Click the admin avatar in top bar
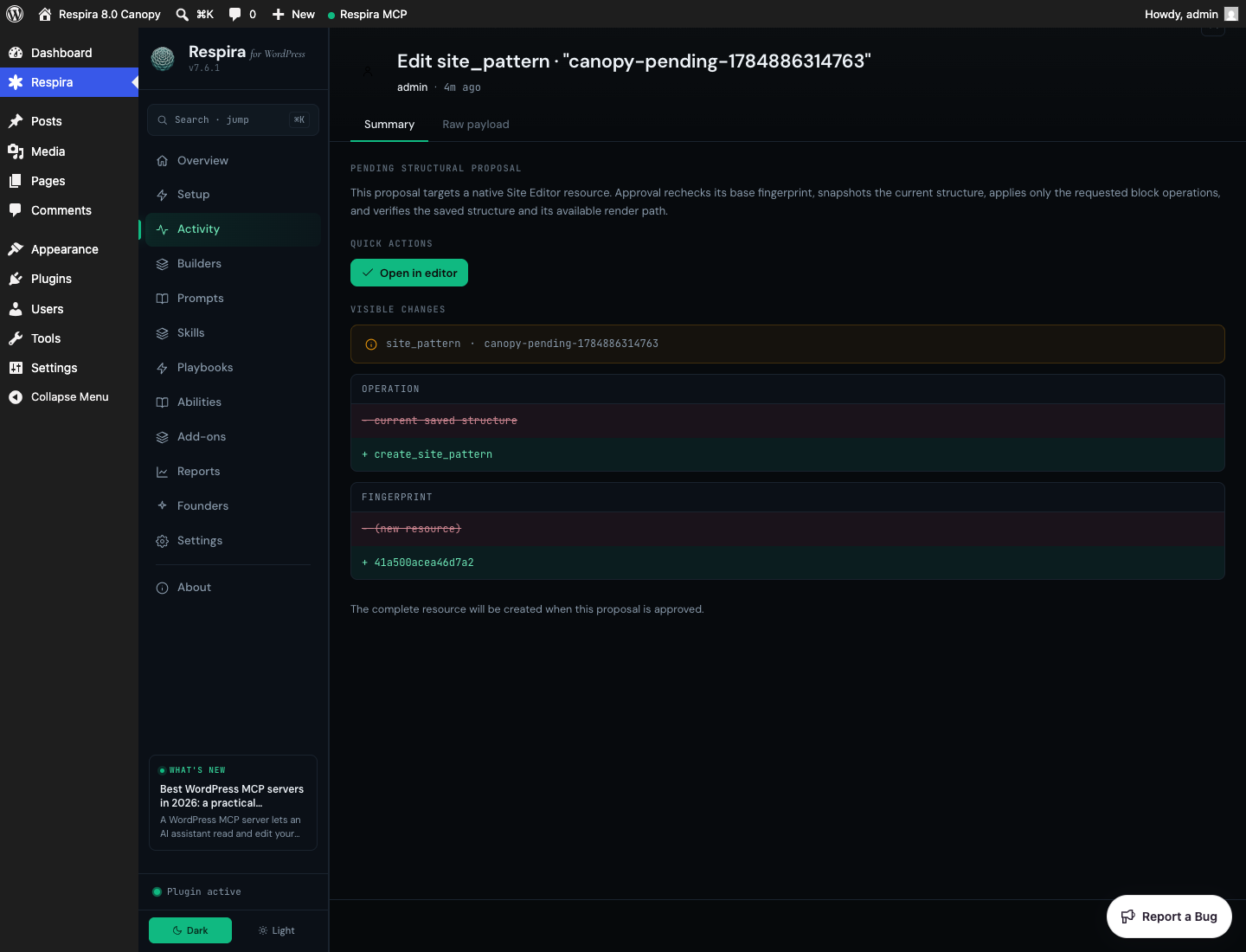Screen dimensions: 1246x952 (x=1231, y=14)
